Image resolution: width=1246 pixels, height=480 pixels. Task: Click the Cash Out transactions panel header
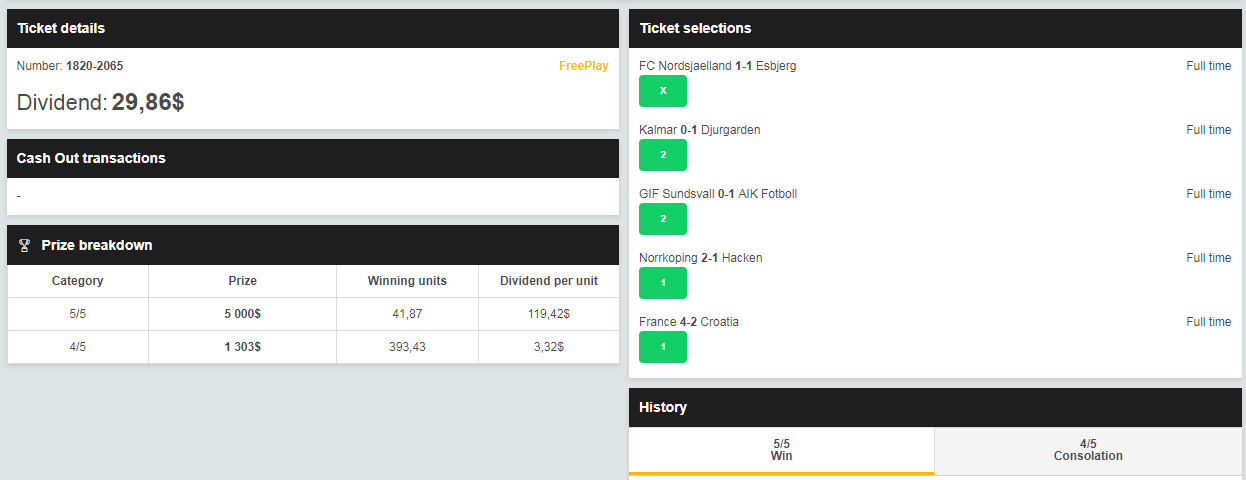313,158
